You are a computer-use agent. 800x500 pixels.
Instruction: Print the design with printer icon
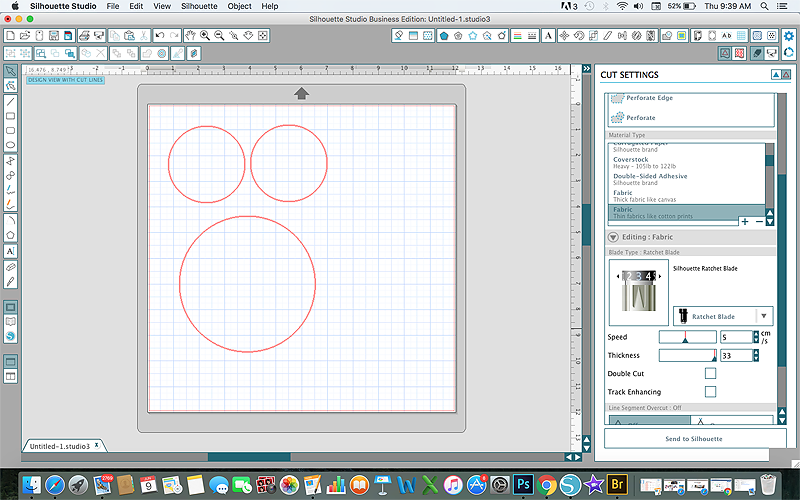[x=85, y=36]
